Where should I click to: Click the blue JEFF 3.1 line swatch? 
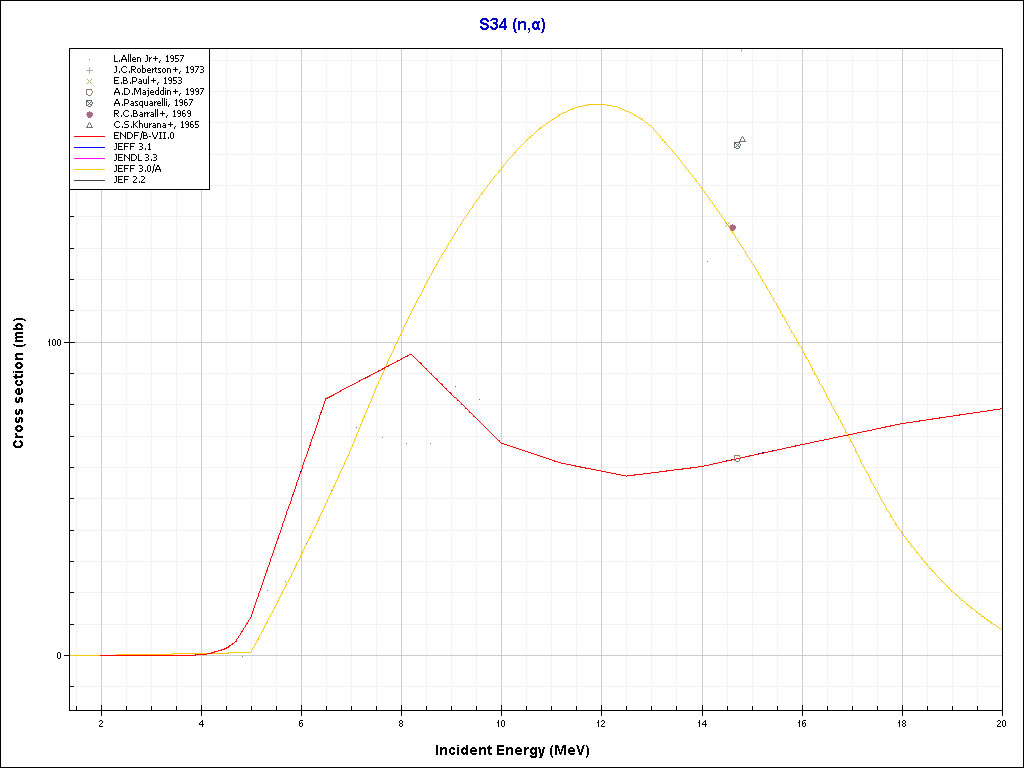[x=89, y=147]
